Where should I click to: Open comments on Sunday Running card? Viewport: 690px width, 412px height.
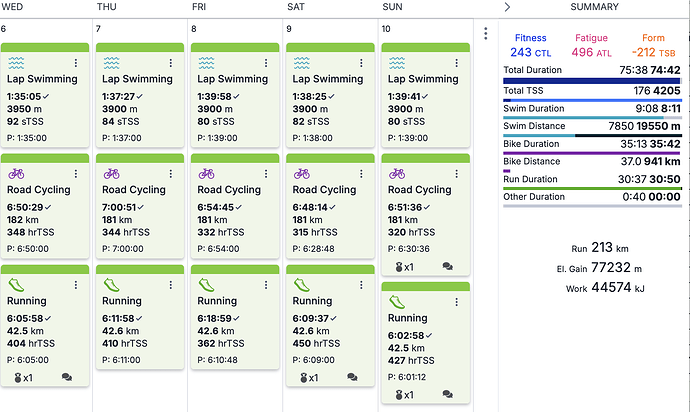[x=448, y=394]
